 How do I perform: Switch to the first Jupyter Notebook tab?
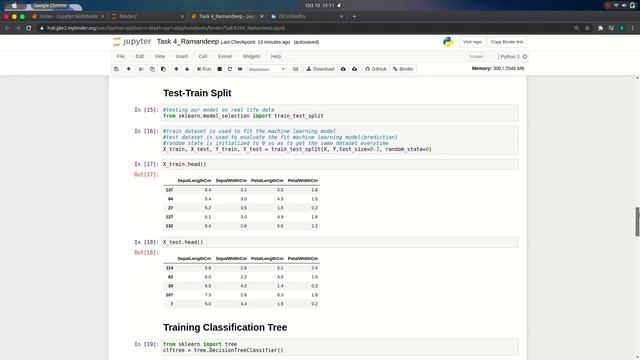[x=68, y=16]
